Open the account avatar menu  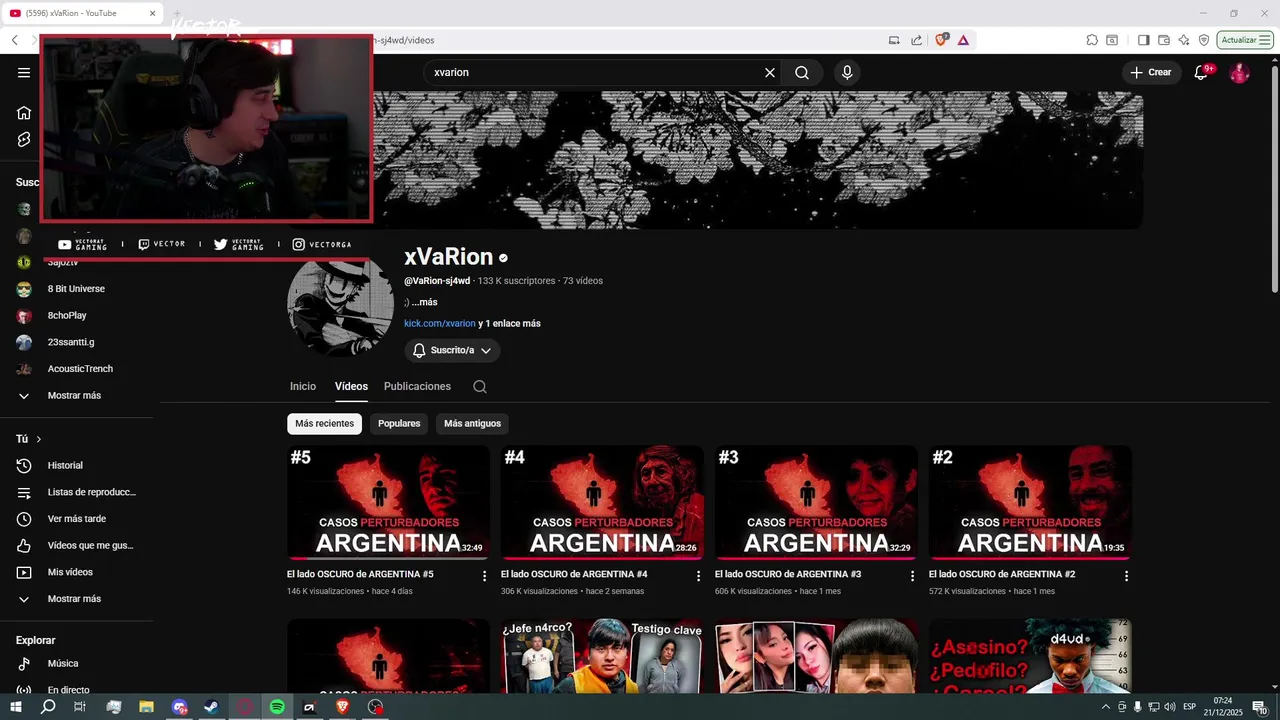click(1239, 72)
